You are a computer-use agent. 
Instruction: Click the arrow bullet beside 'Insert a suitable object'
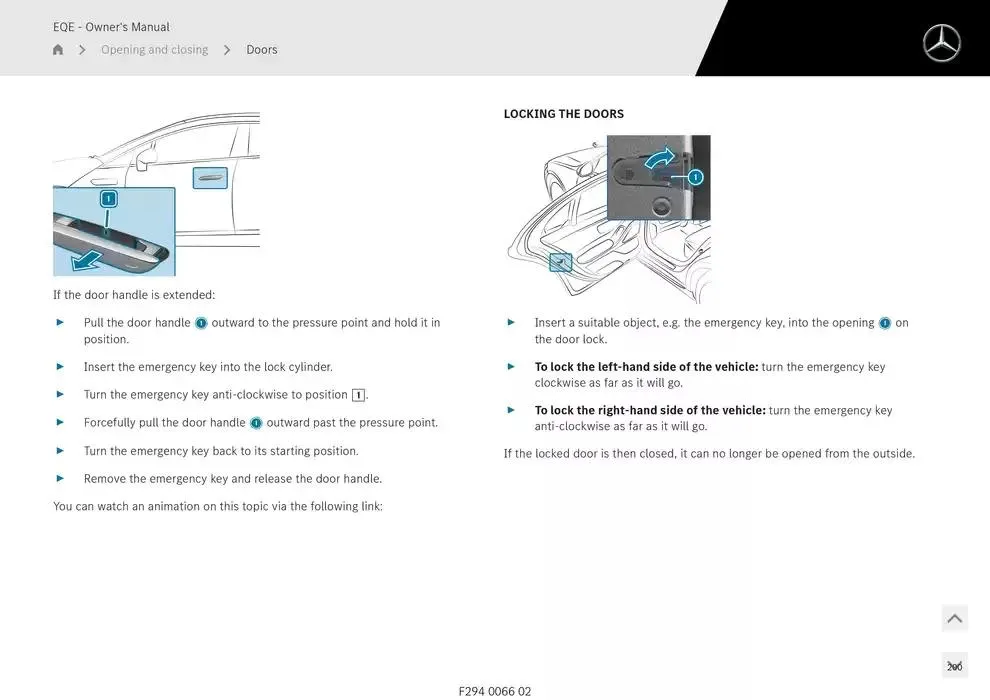point(511,322)
